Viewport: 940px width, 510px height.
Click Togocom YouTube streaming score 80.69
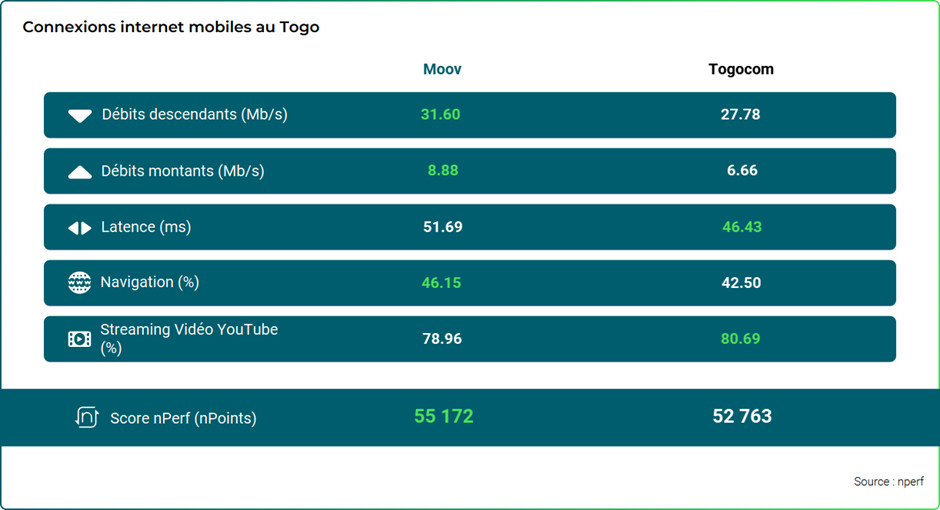coord(740,339)
